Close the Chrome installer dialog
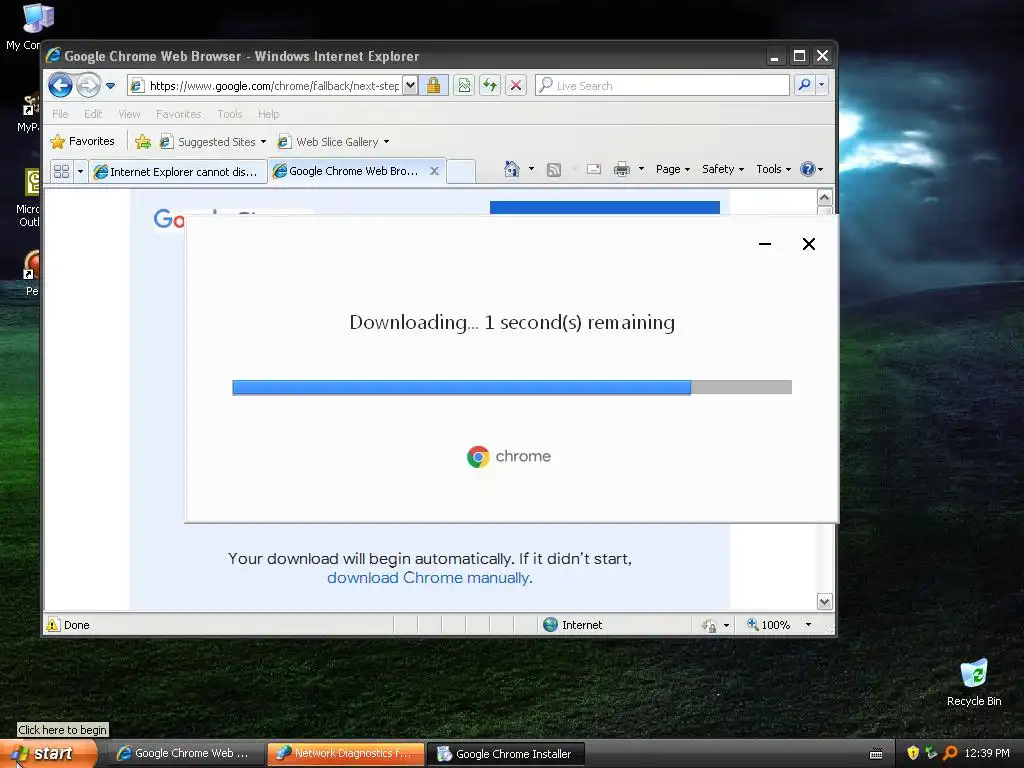 808,244
